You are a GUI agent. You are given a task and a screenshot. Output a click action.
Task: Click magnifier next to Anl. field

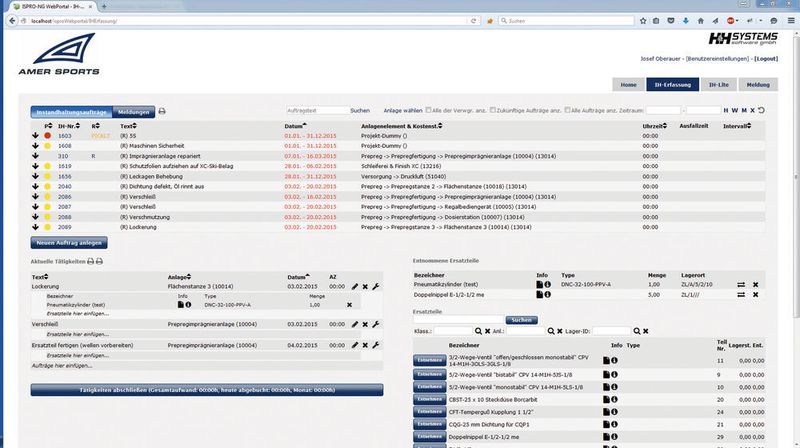(551, 331)
